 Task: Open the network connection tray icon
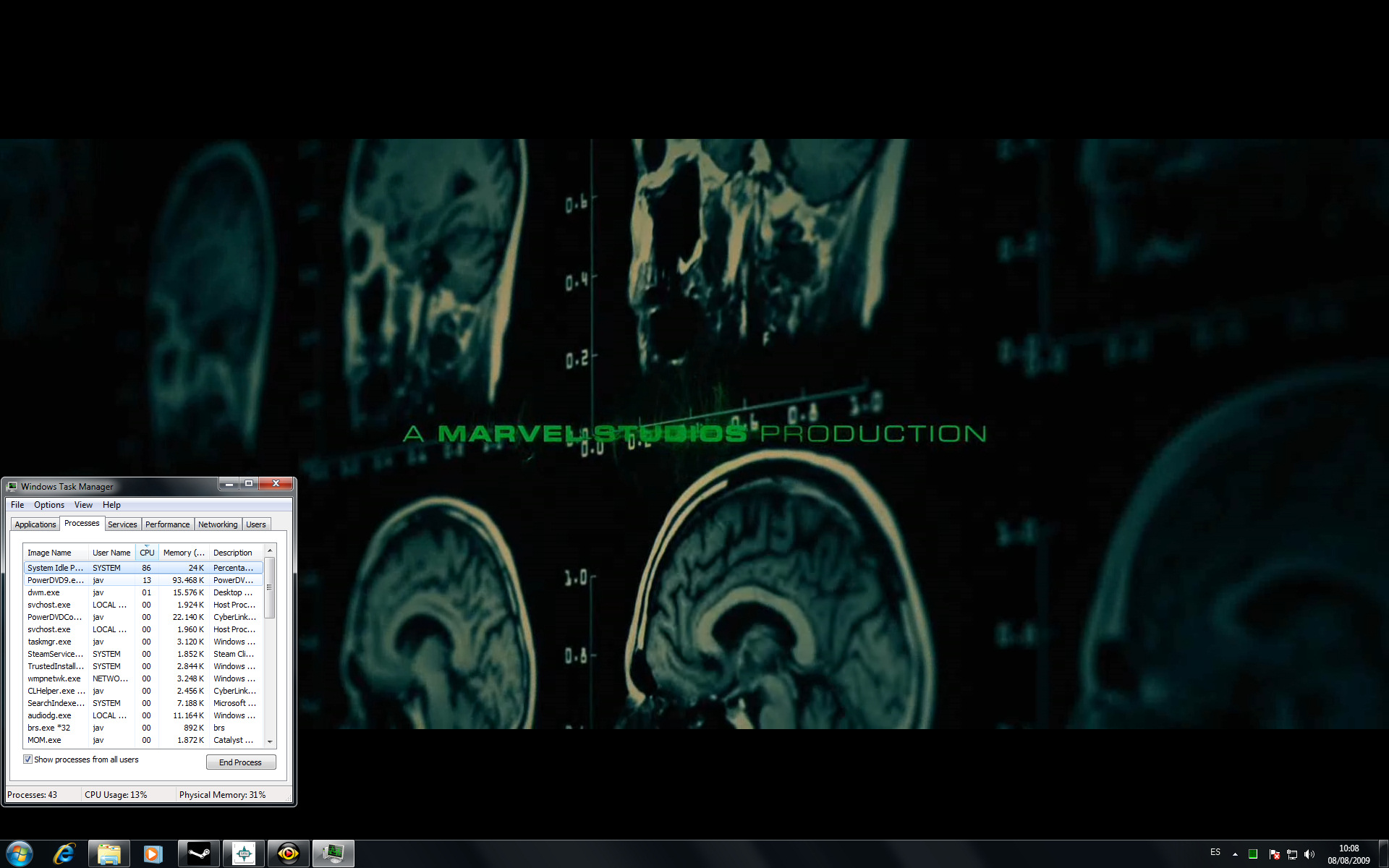[1292, 854]
